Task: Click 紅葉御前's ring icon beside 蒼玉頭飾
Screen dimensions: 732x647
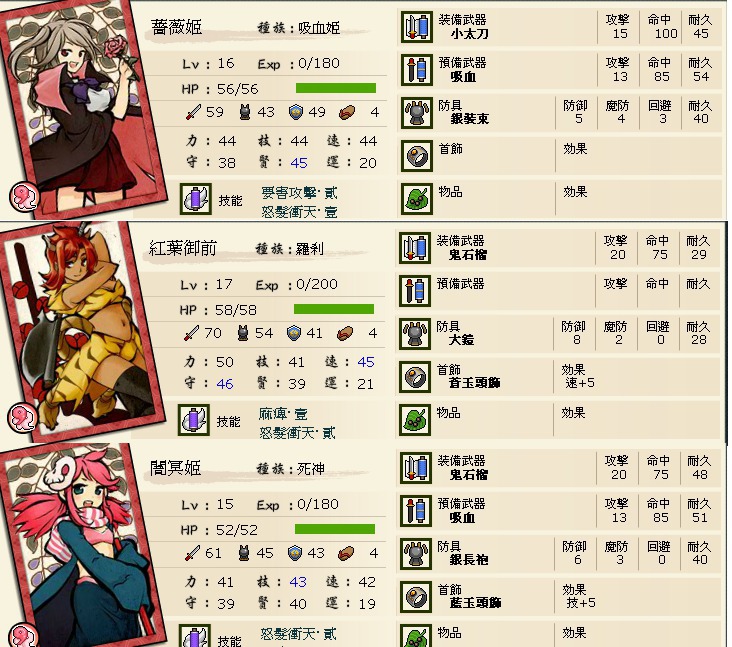Action: coord(415,377)
